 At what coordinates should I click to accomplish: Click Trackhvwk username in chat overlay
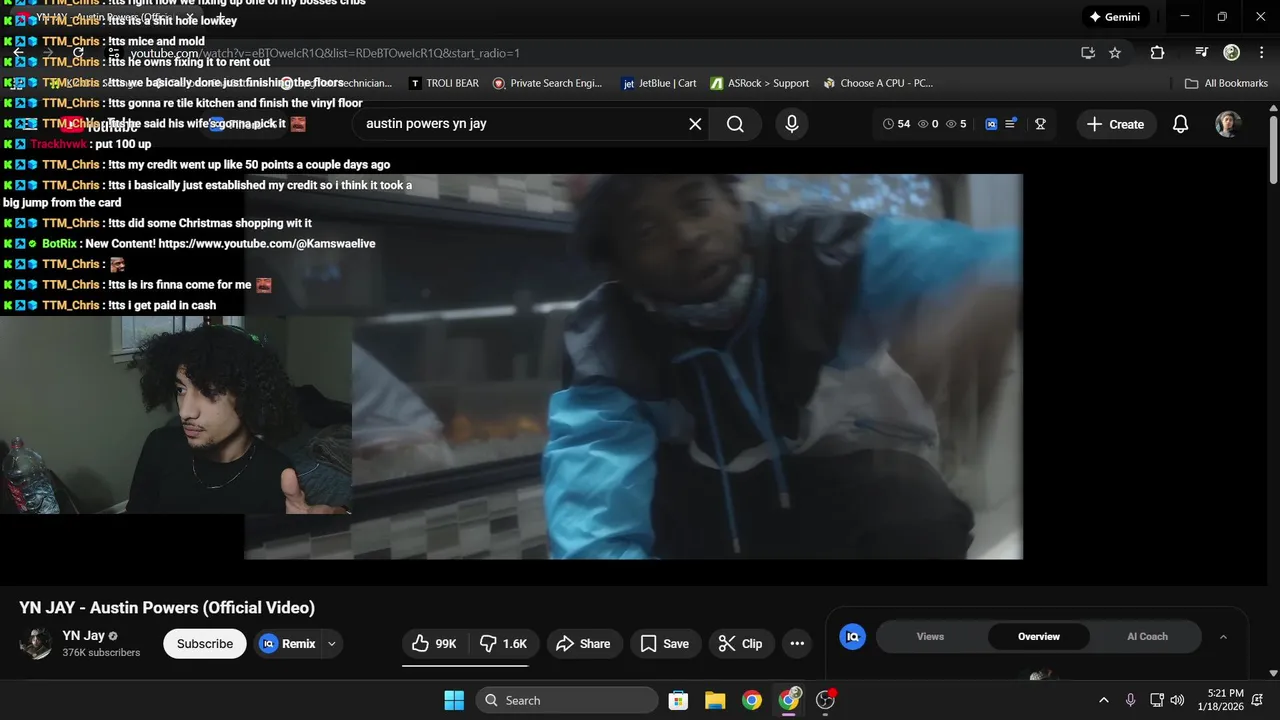(x=59, y=144)
